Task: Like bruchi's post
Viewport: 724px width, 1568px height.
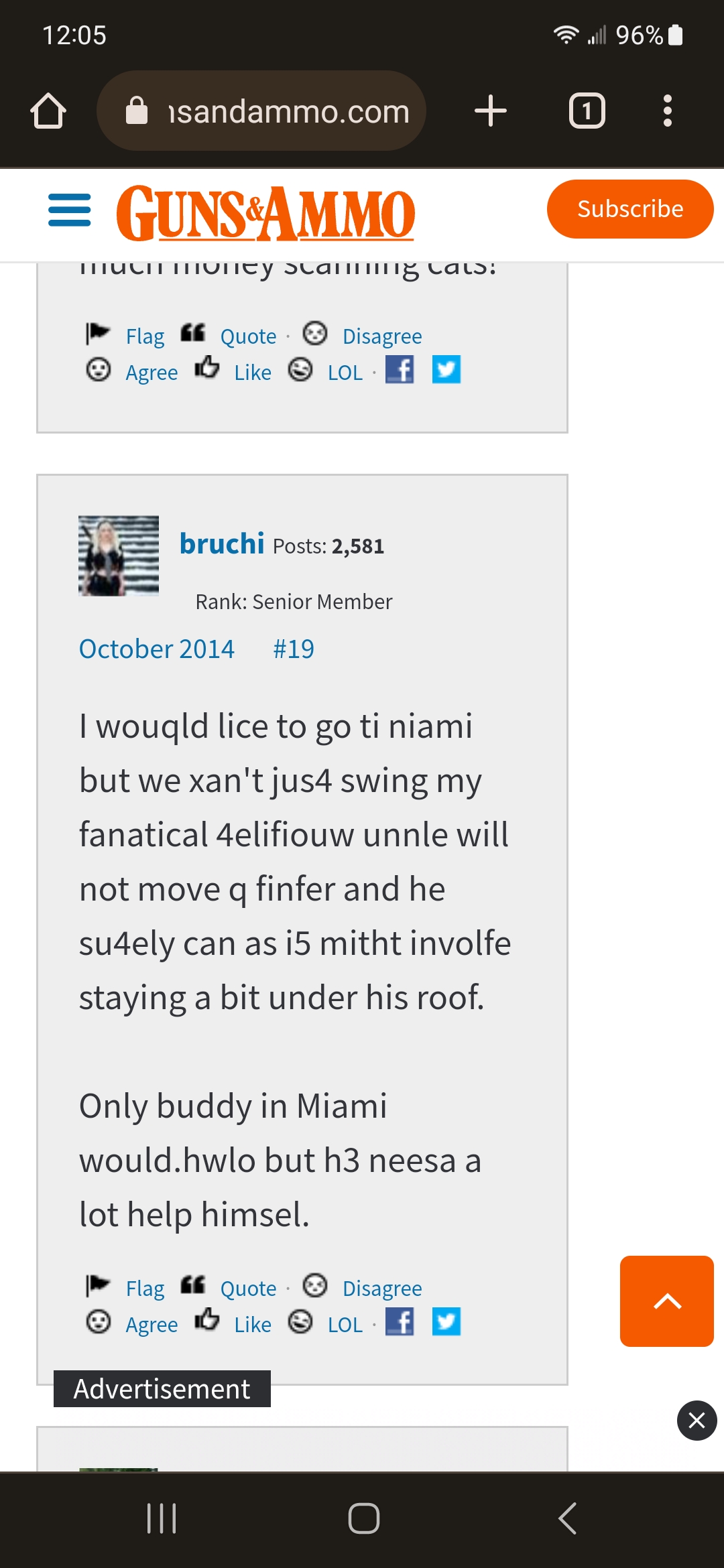Action: click(252, 1324)
